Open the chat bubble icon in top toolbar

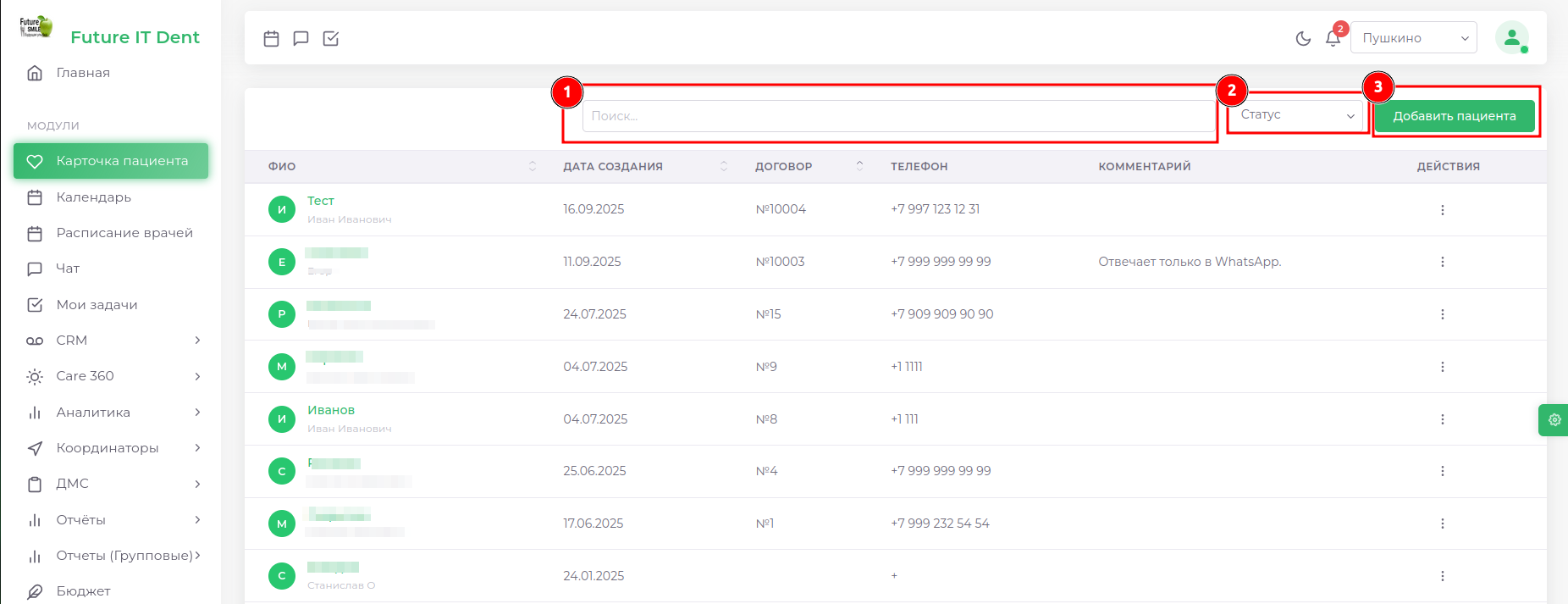301,38
